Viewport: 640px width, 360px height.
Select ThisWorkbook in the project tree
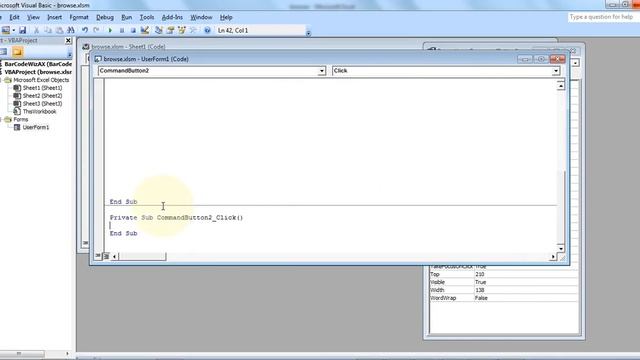pyautogui.click(x=40, y=111)
